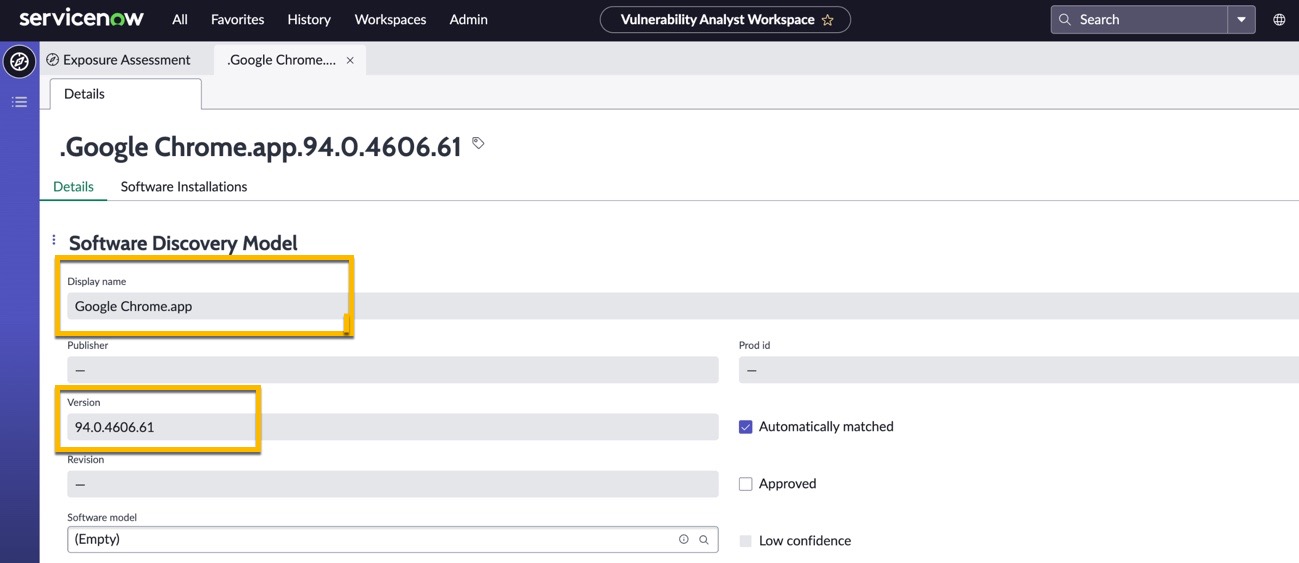Screen dimensions: 1299x563
Task: Click the magnifier icon in the Search box
Action: 1065,20
